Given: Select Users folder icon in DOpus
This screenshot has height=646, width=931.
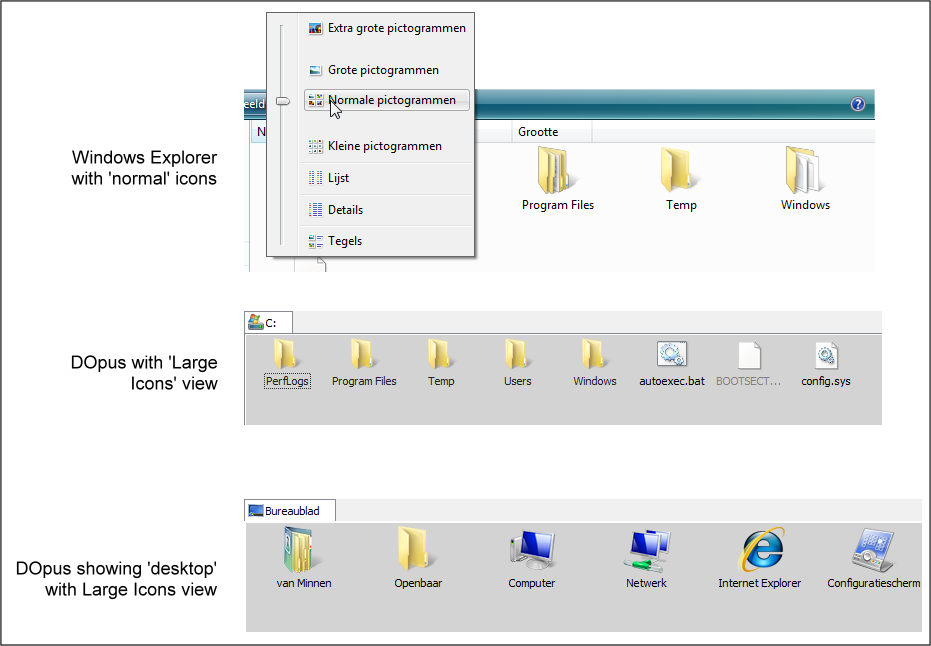Looking at the screenshot, I should point(517,354).
